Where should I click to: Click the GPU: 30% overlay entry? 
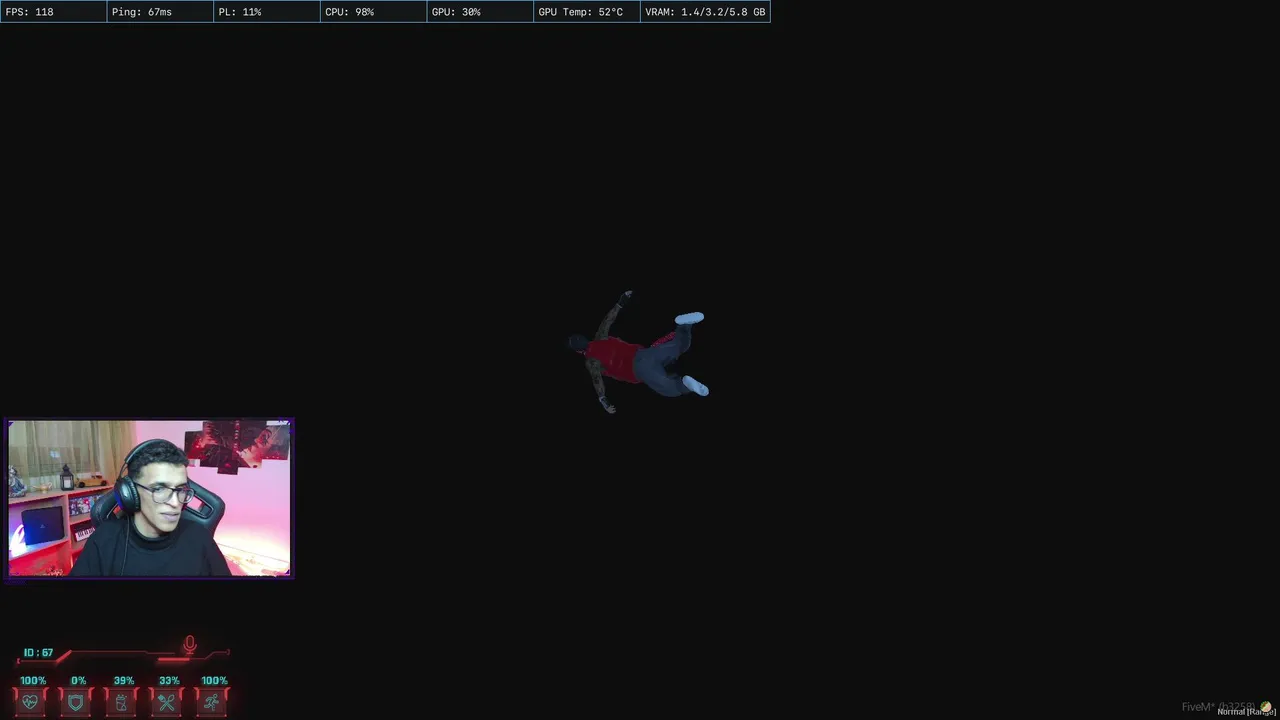pyautogui.click(x=480, y=12)
